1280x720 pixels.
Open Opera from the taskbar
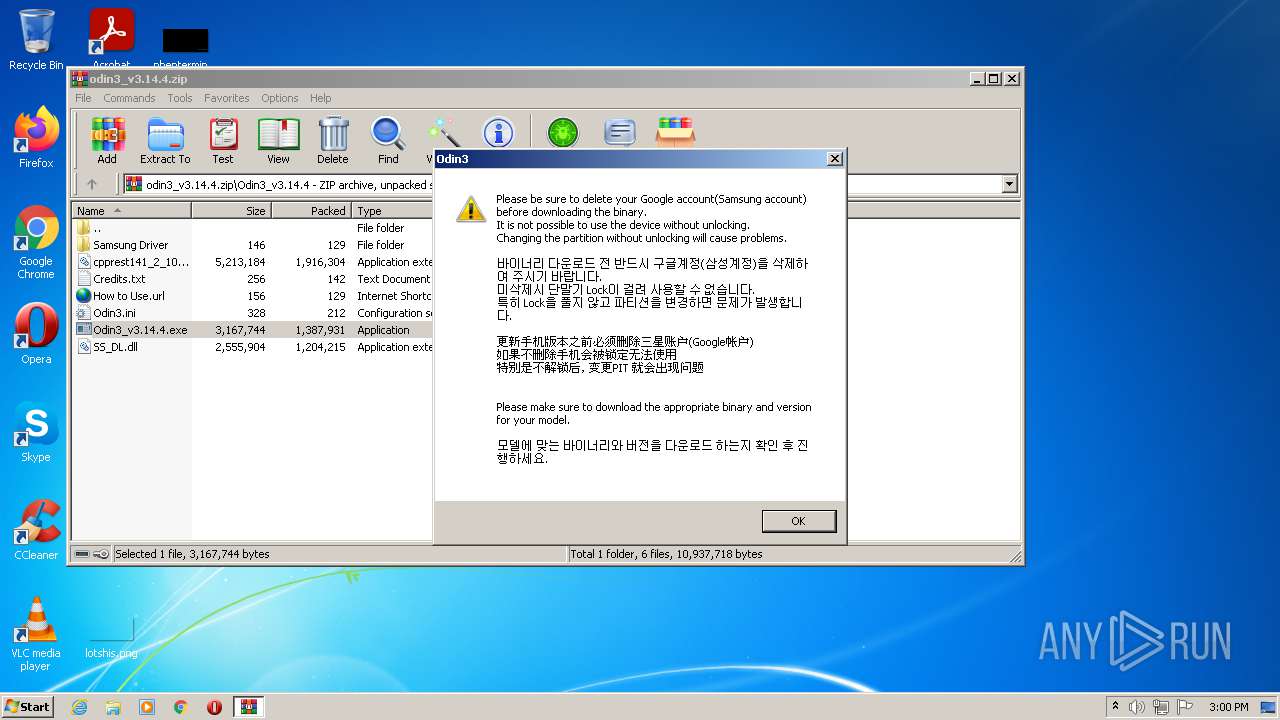tap(214, 707)
